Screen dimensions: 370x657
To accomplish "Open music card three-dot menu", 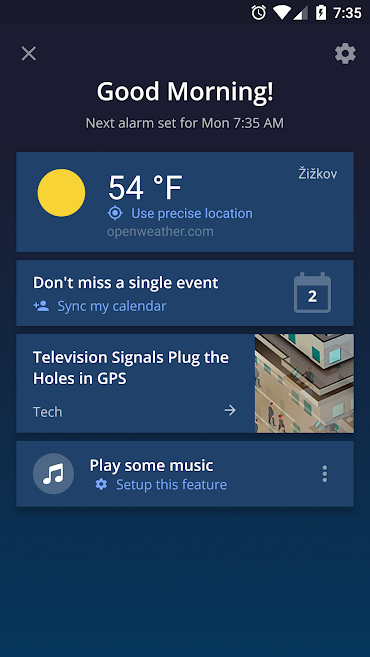I will [324, 474].
